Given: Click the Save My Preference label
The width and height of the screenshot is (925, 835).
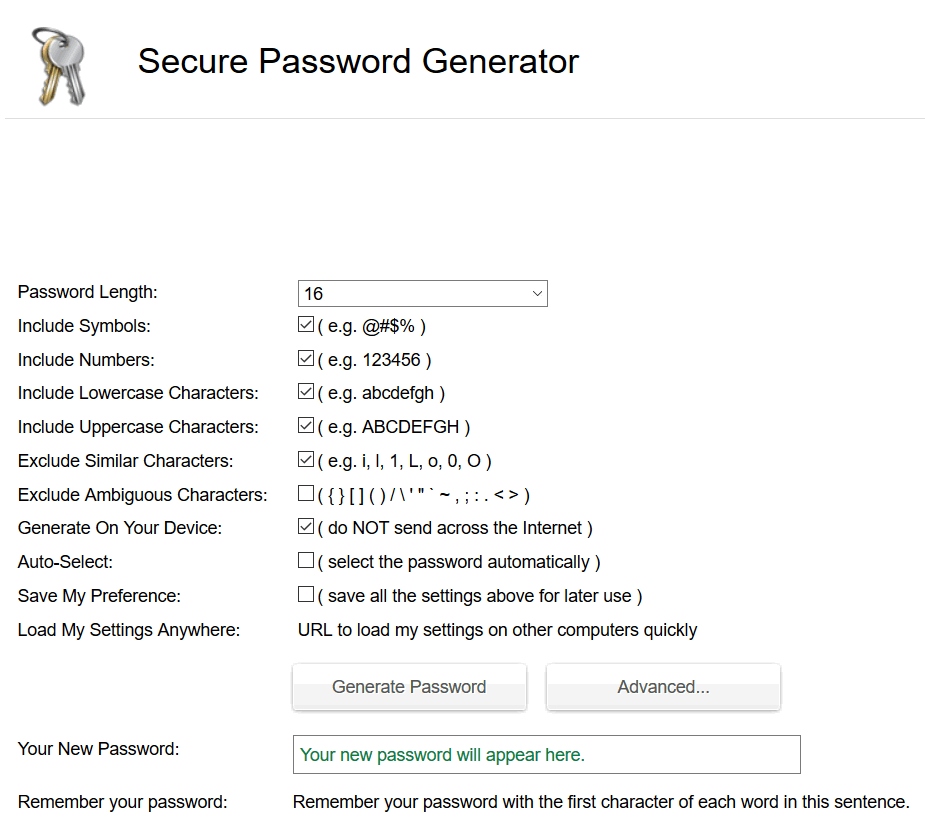Looking at the screenshot, I should [x=99, y=596].
